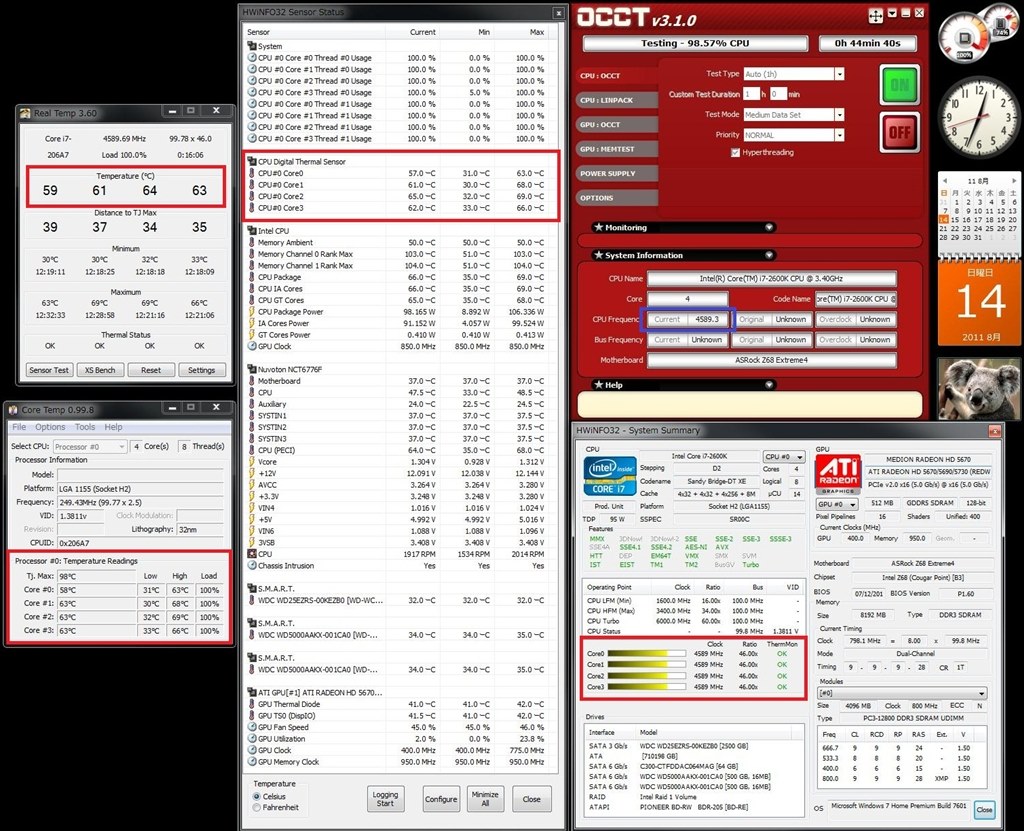The image size is (1024, 831).
Task: Switch to the GPU : OCCT tab
Action: pyautogui.click(x=616, y=125)
